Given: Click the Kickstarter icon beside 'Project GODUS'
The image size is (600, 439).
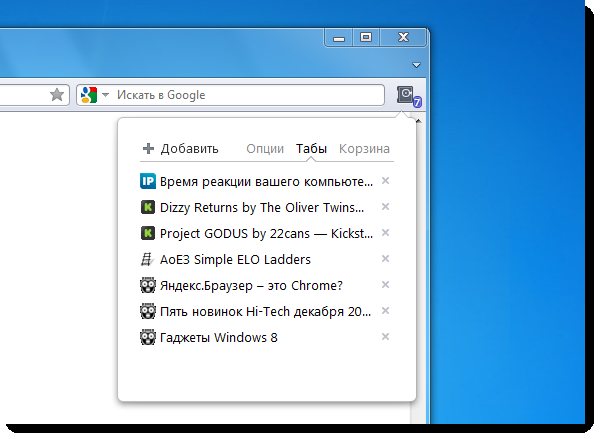Looking at the screenshot, I should coord(148,233).
